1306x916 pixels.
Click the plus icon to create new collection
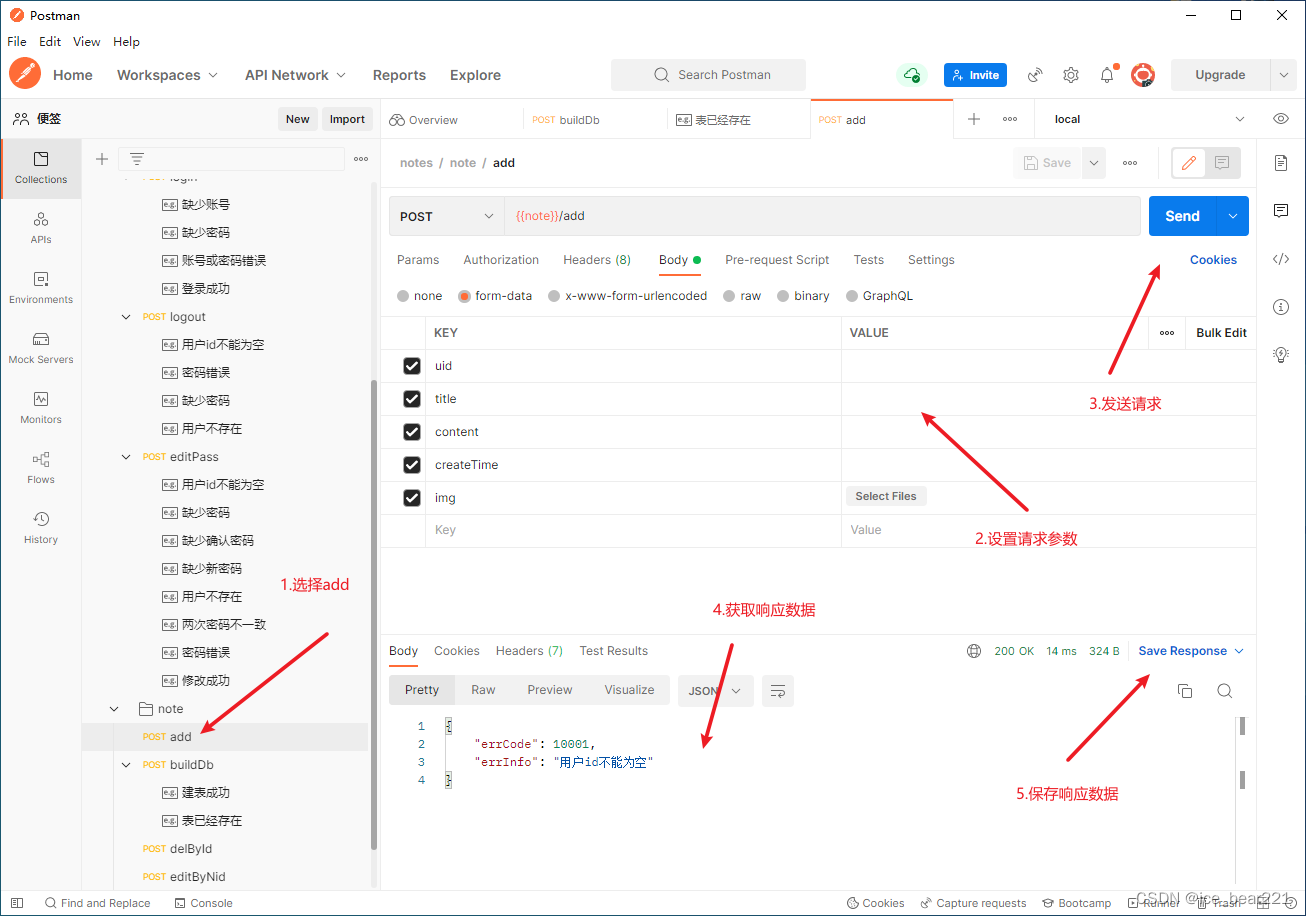click(x=101, y=159)
